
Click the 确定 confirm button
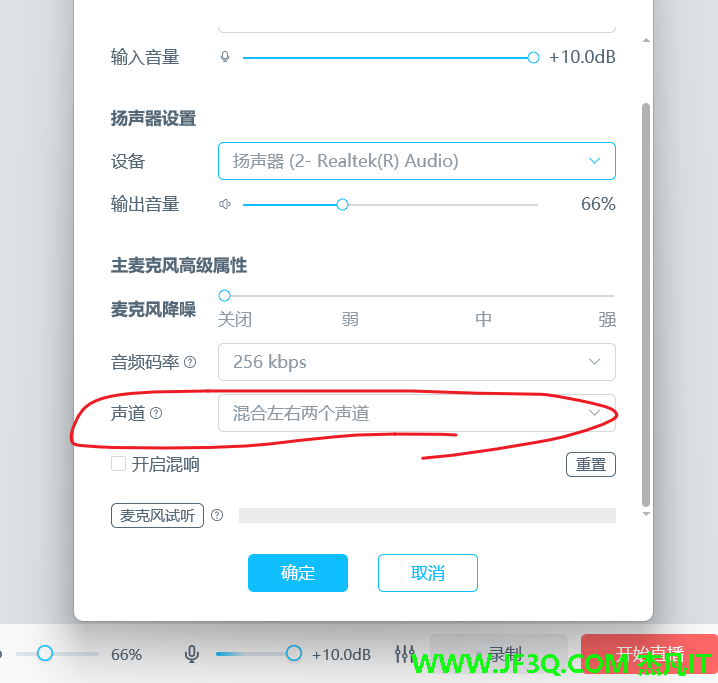(298, 573)
